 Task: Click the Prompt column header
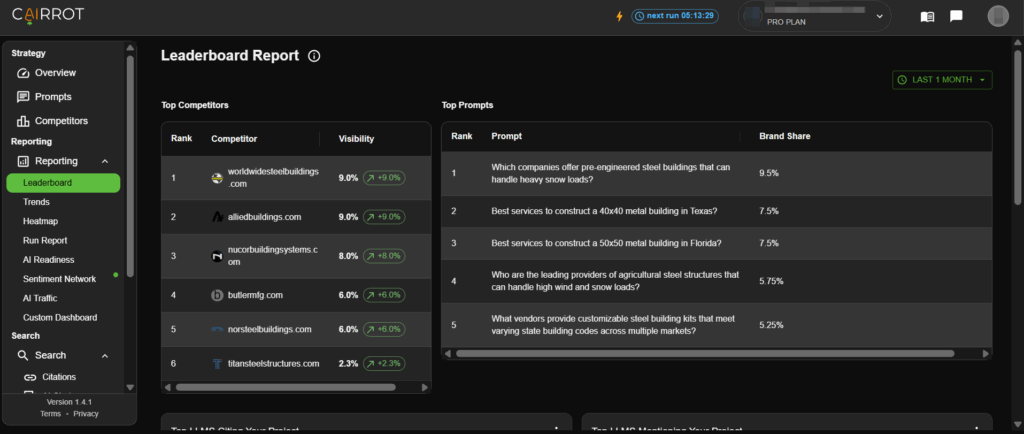[x=507, y=136]
